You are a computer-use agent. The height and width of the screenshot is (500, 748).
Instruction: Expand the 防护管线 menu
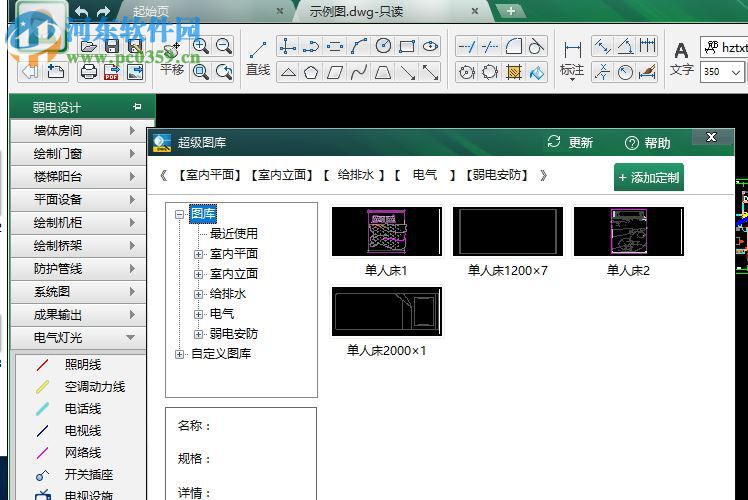(78, 269)
